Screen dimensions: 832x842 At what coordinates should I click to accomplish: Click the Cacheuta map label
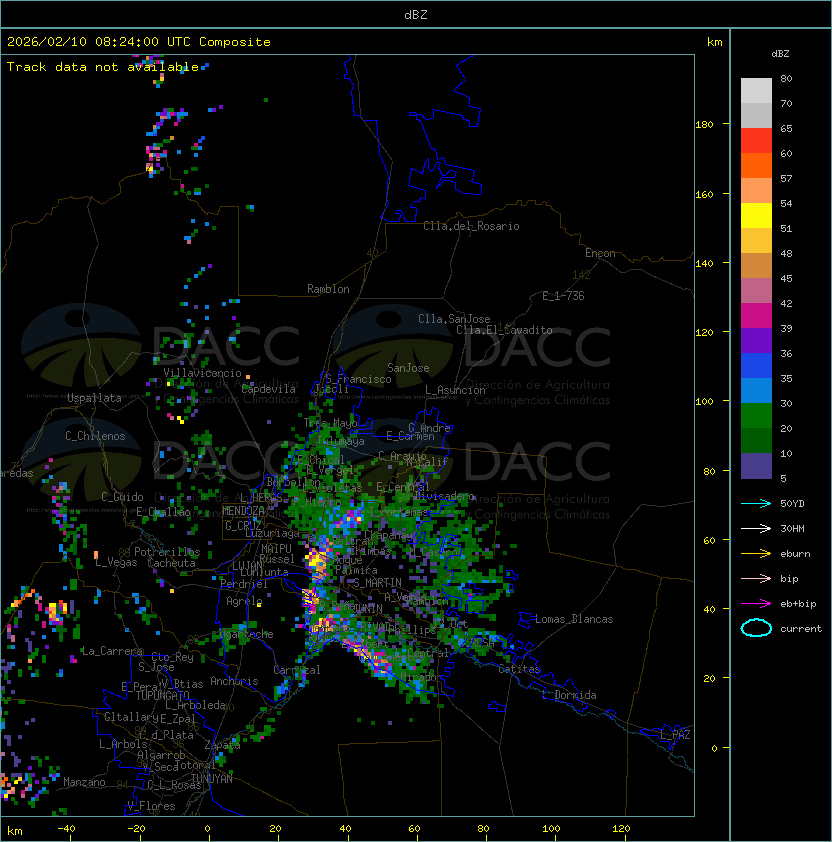[x=171, y=563]
